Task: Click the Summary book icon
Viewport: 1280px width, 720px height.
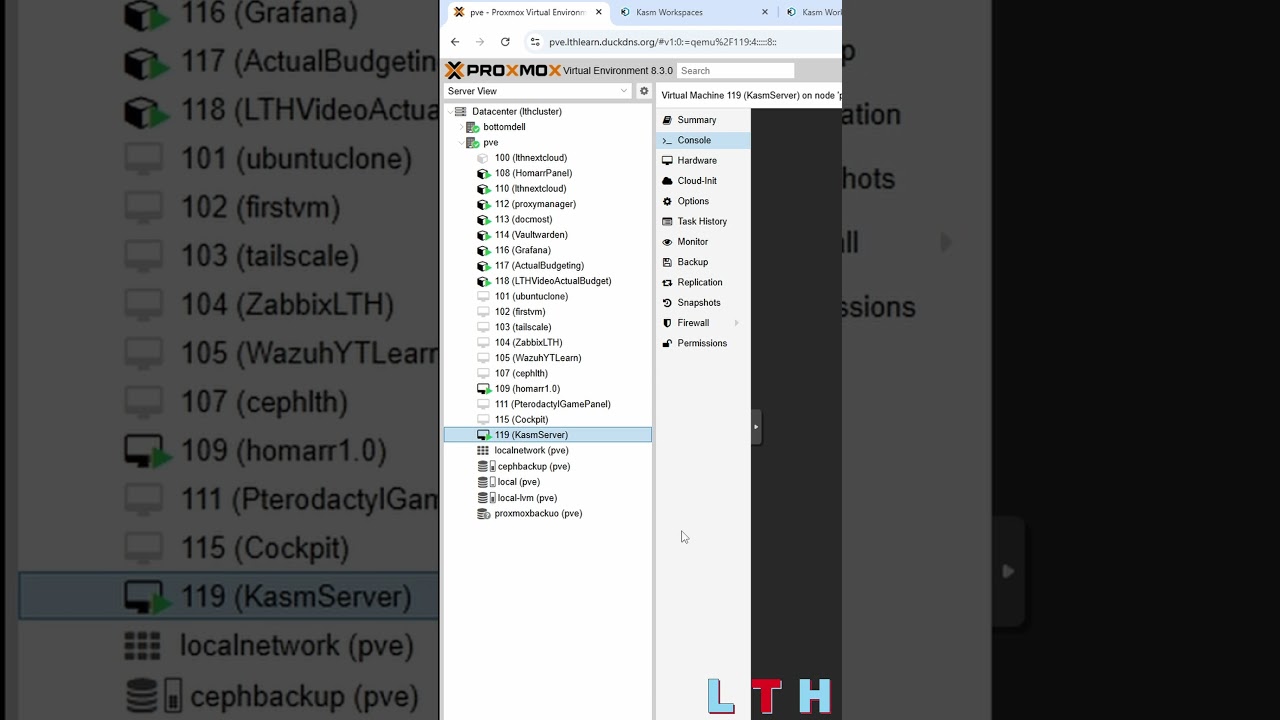Action: pos(667,120)
